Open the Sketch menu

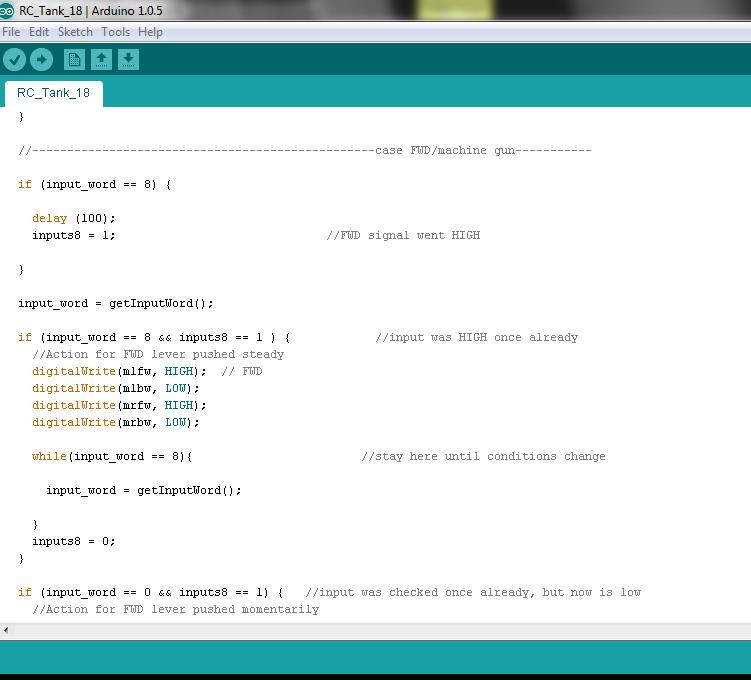75,32
